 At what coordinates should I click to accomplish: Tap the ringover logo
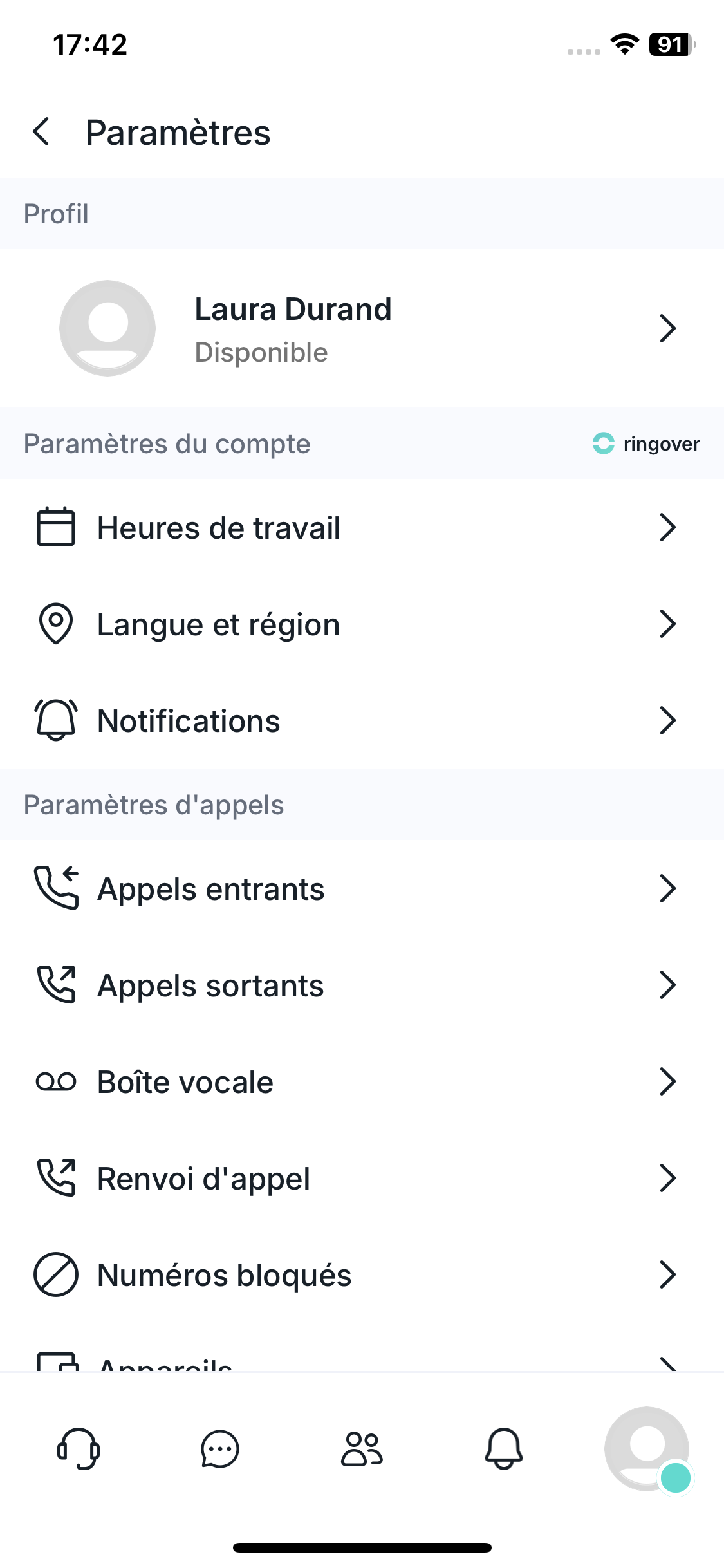pyautogui.click(x=646, y=443)
